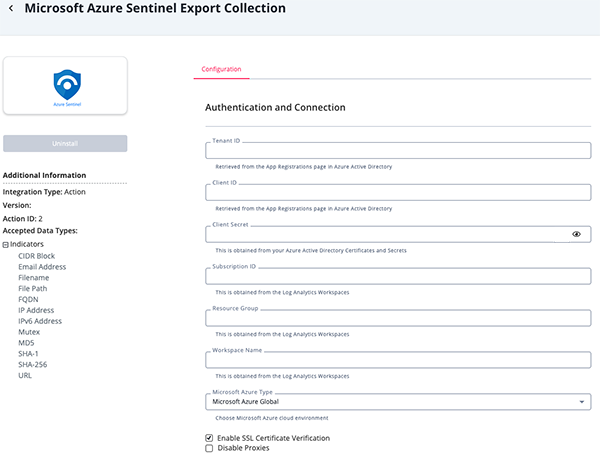
Task: Click SHA-1 in the indicators list
Action: (28, 354)
